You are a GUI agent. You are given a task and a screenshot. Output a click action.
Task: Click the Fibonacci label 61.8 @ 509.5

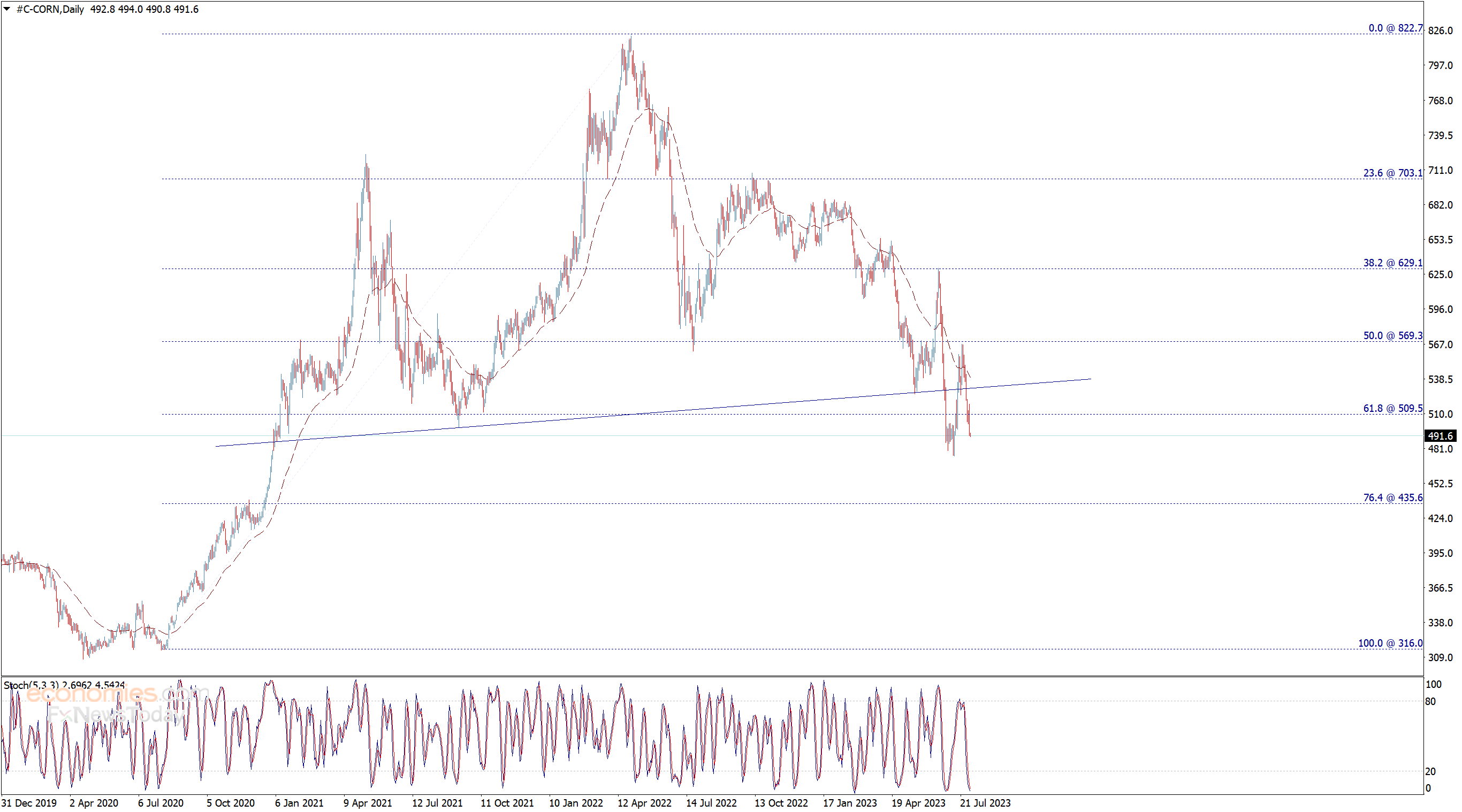coord(1393,408)
